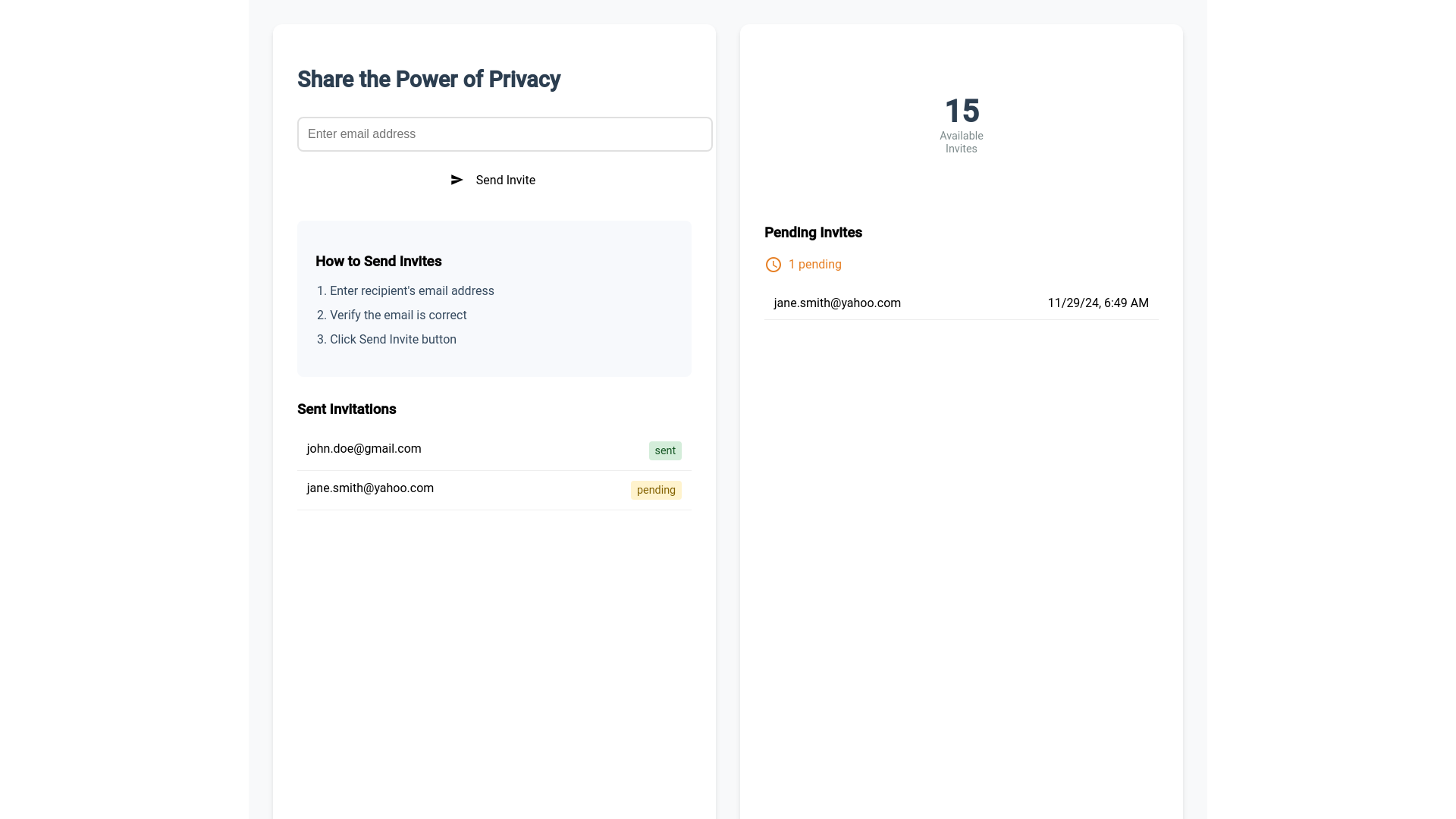
Task: Click the 11/29/24, 6:49 AM timestamp
Action: pyautogui.click(x=1097, y=303)
